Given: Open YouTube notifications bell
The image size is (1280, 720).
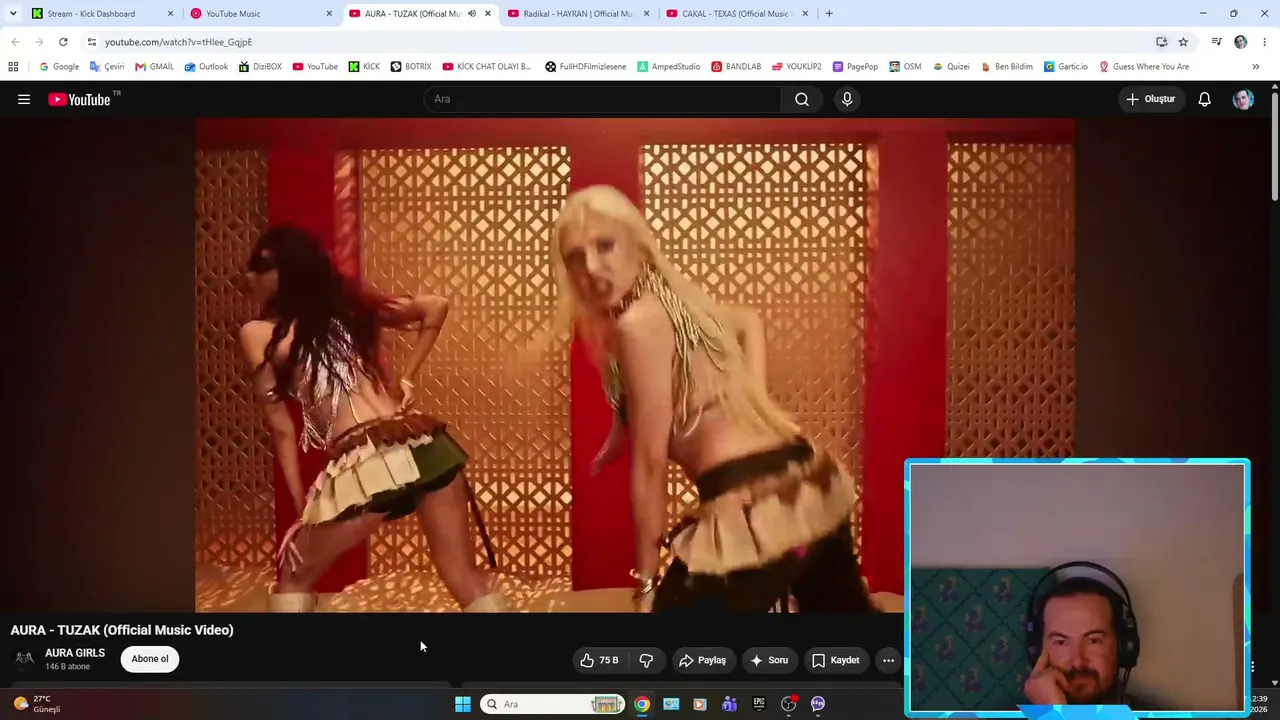Looking at the screenshot, I should click(1205, 99).
